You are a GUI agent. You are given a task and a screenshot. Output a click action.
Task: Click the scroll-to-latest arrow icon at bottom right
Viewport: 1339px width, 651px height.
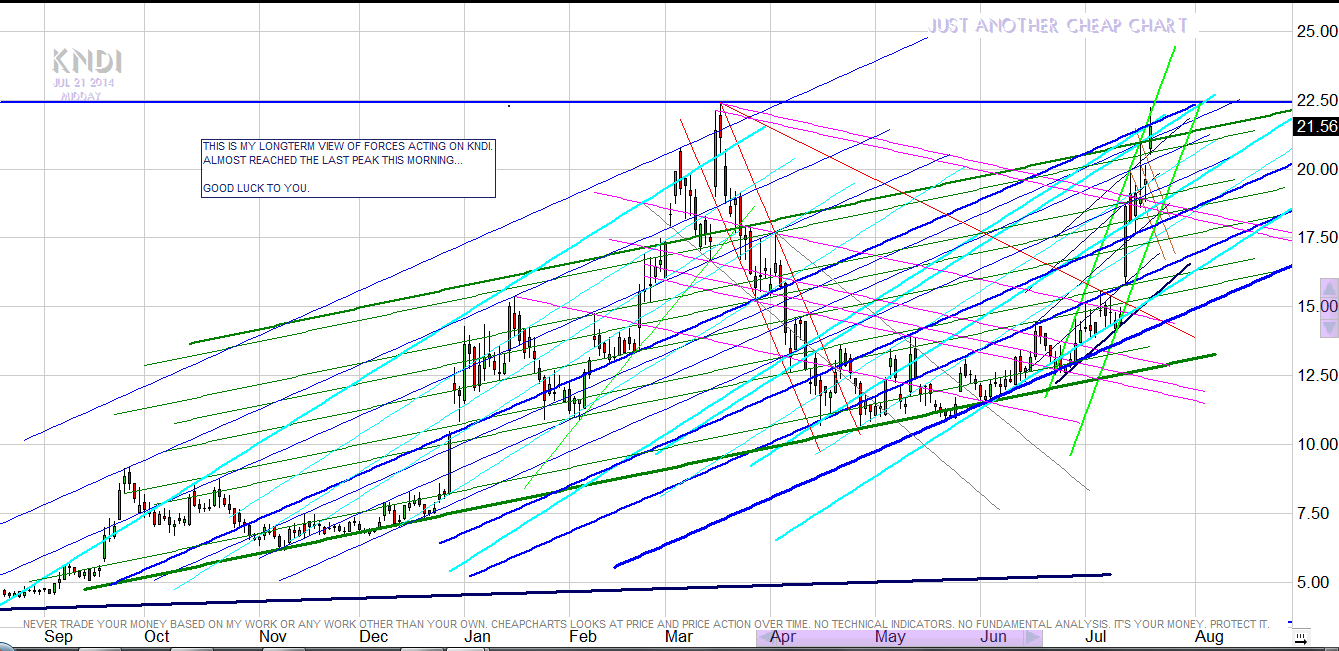pos(1300,637)
